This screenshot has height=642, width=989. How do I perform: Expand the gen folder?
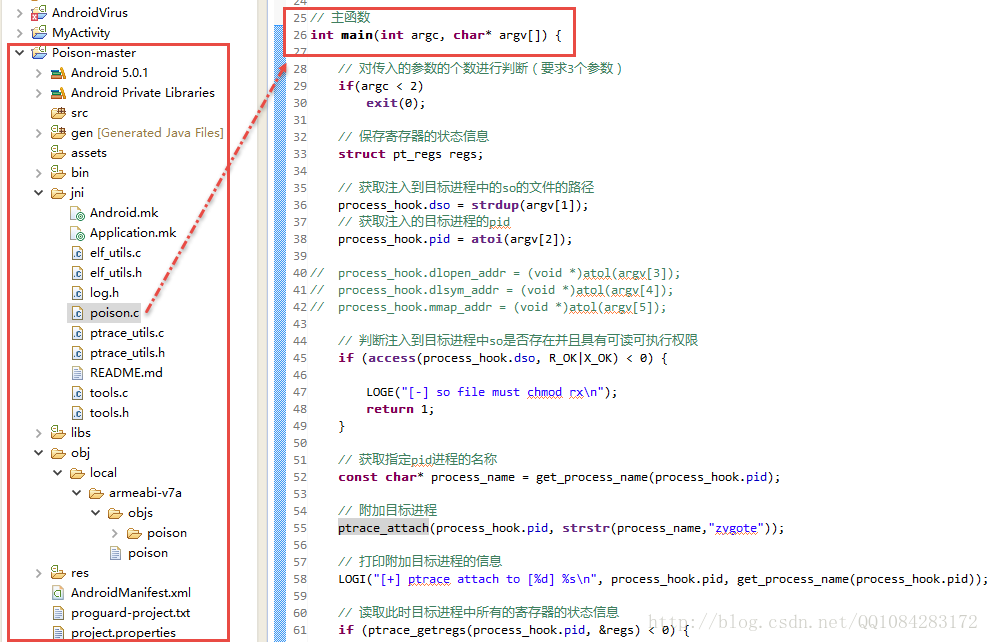38,133
